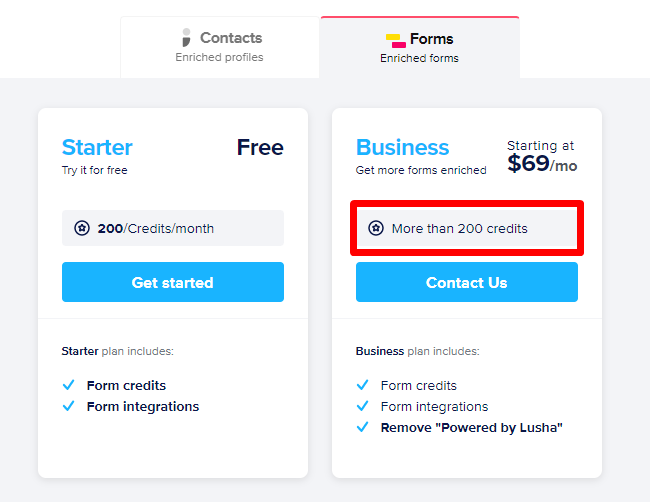The width and height of the screenshot is (650, 502).
Task: Click the $69/mo starting price
Action: [x=542, y=163]
